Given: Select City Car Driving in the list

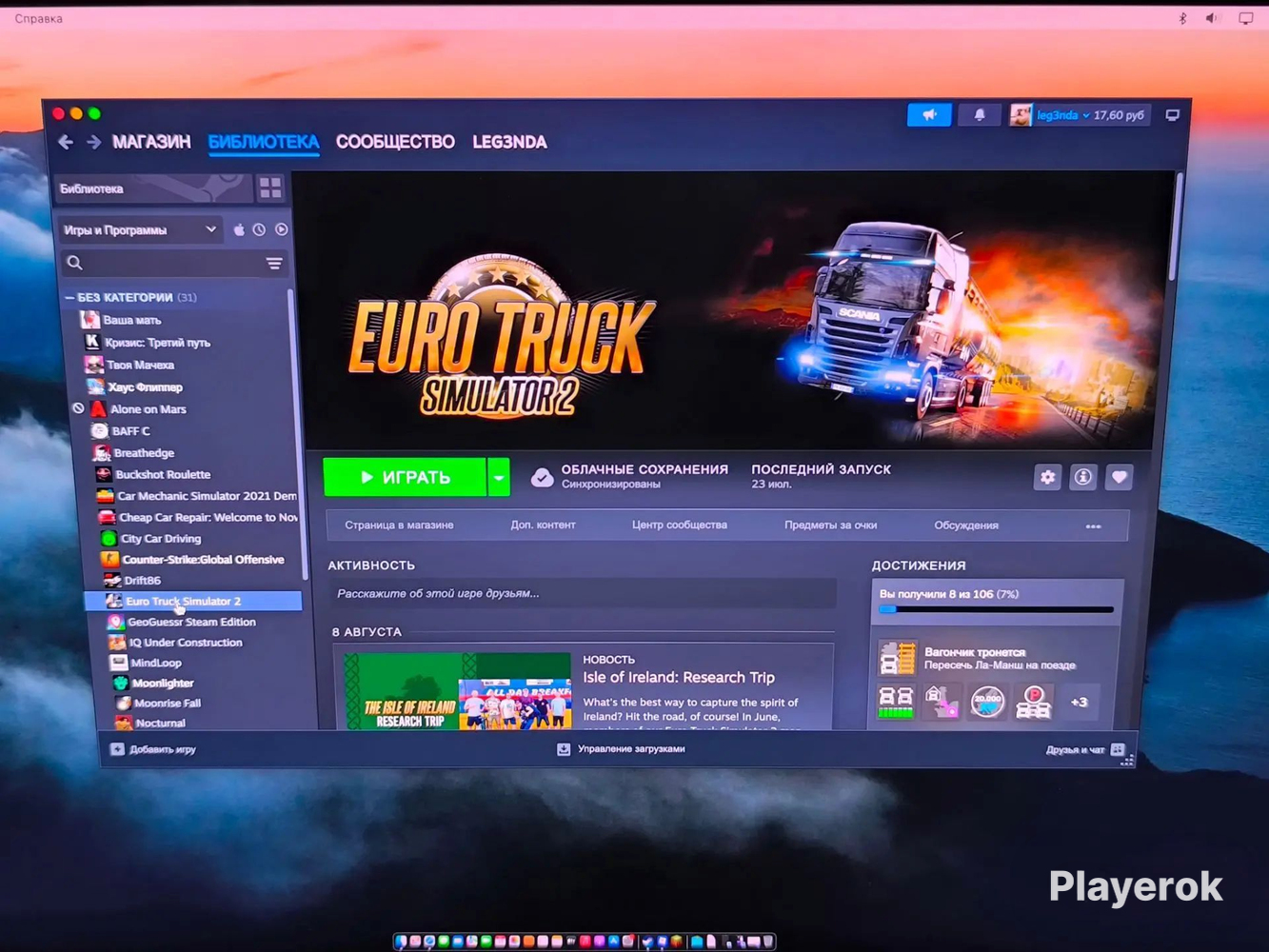Looking at the screenshot, I should pyautogui.click(x=160, y=539).
